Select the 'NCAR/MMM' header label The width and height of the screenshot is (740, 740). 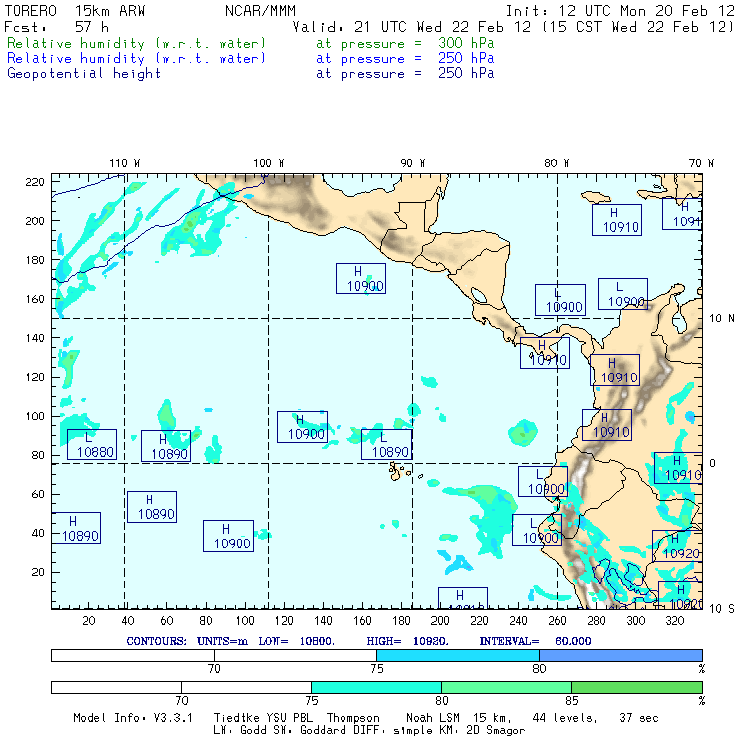[x=261, y=11]
